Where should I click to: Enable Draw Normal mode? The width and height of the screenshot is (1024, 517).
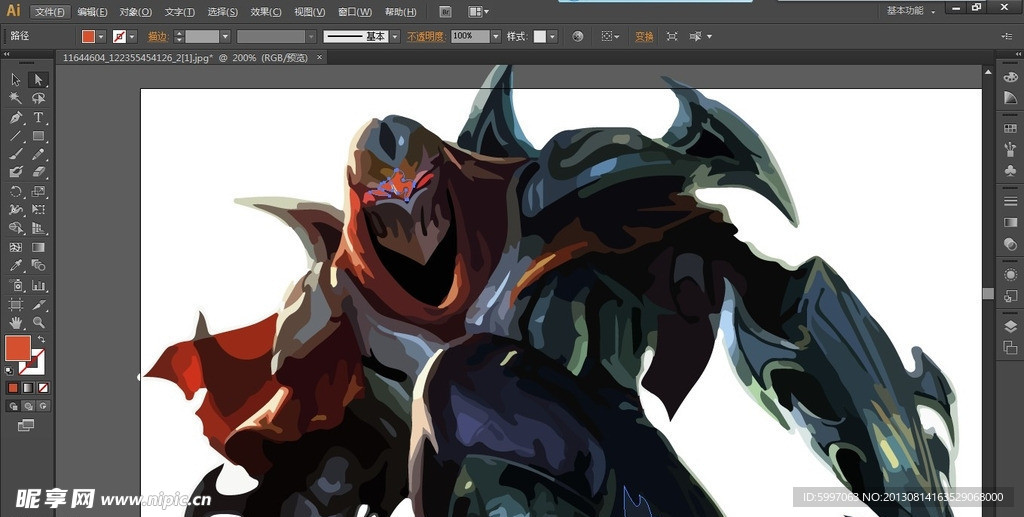coord(13,406)
